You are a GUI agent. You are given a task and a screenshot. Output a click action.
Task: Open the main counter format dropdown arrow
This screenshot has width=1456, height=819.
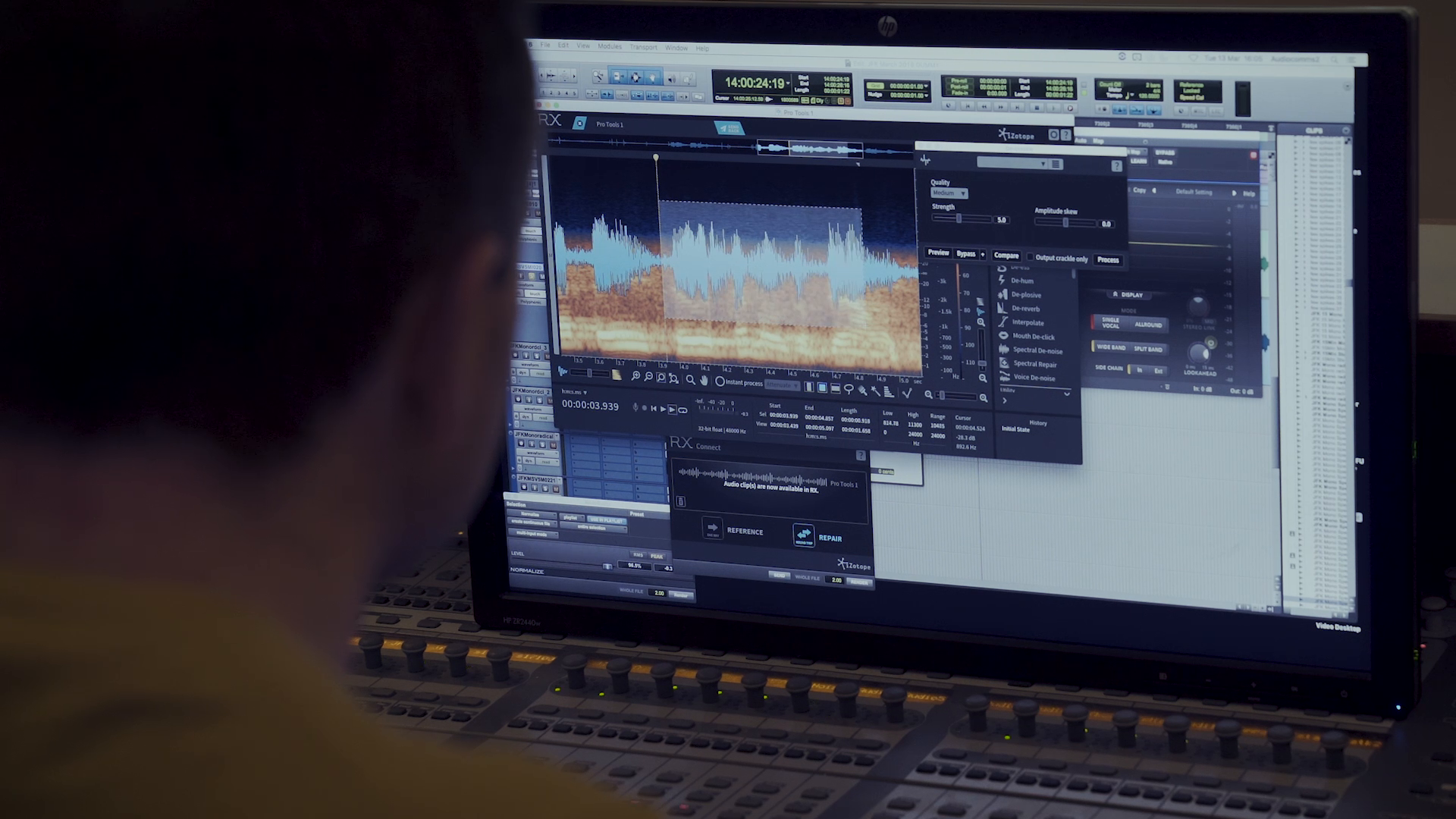(x=788, y=83)
